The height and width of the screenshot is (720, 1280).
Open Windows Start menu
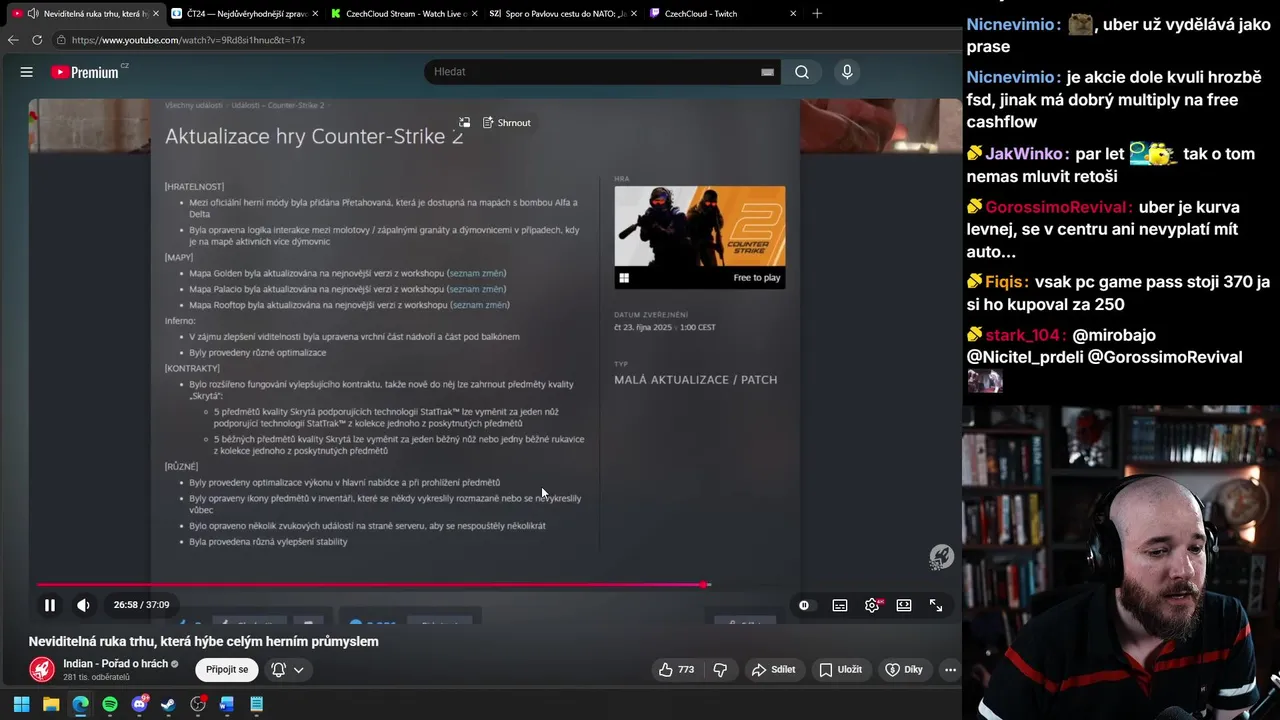pos(21,704)
